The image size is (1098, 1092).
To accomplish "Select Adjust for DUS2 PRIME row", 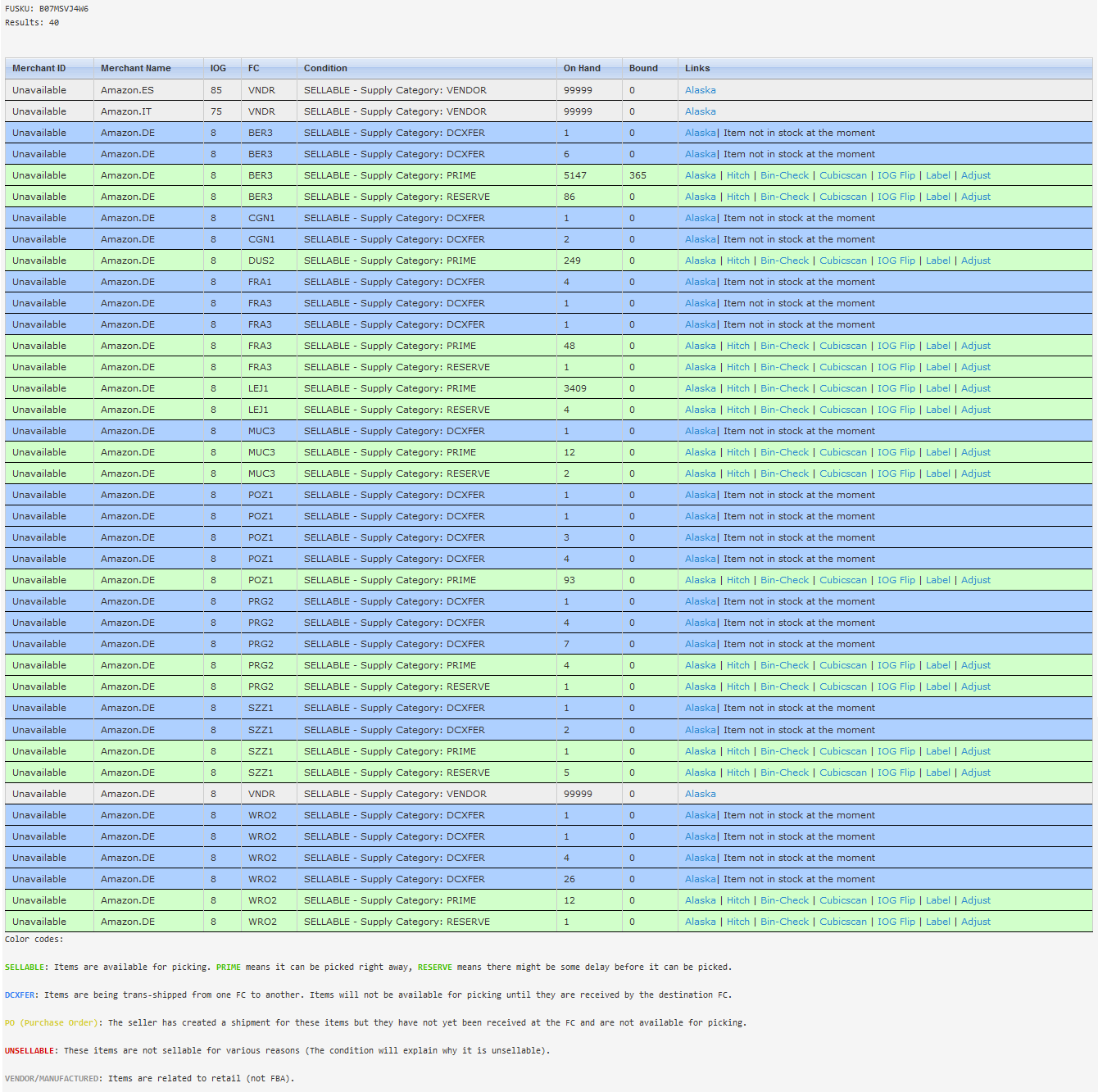I will [975, 261].
